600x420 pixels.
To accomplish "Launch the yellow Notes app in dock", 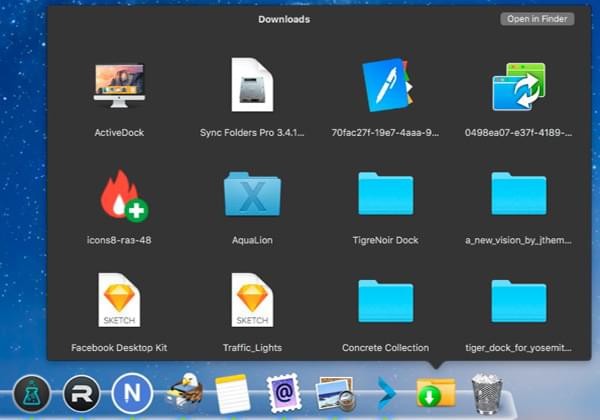I will click(x=232, y=391).
